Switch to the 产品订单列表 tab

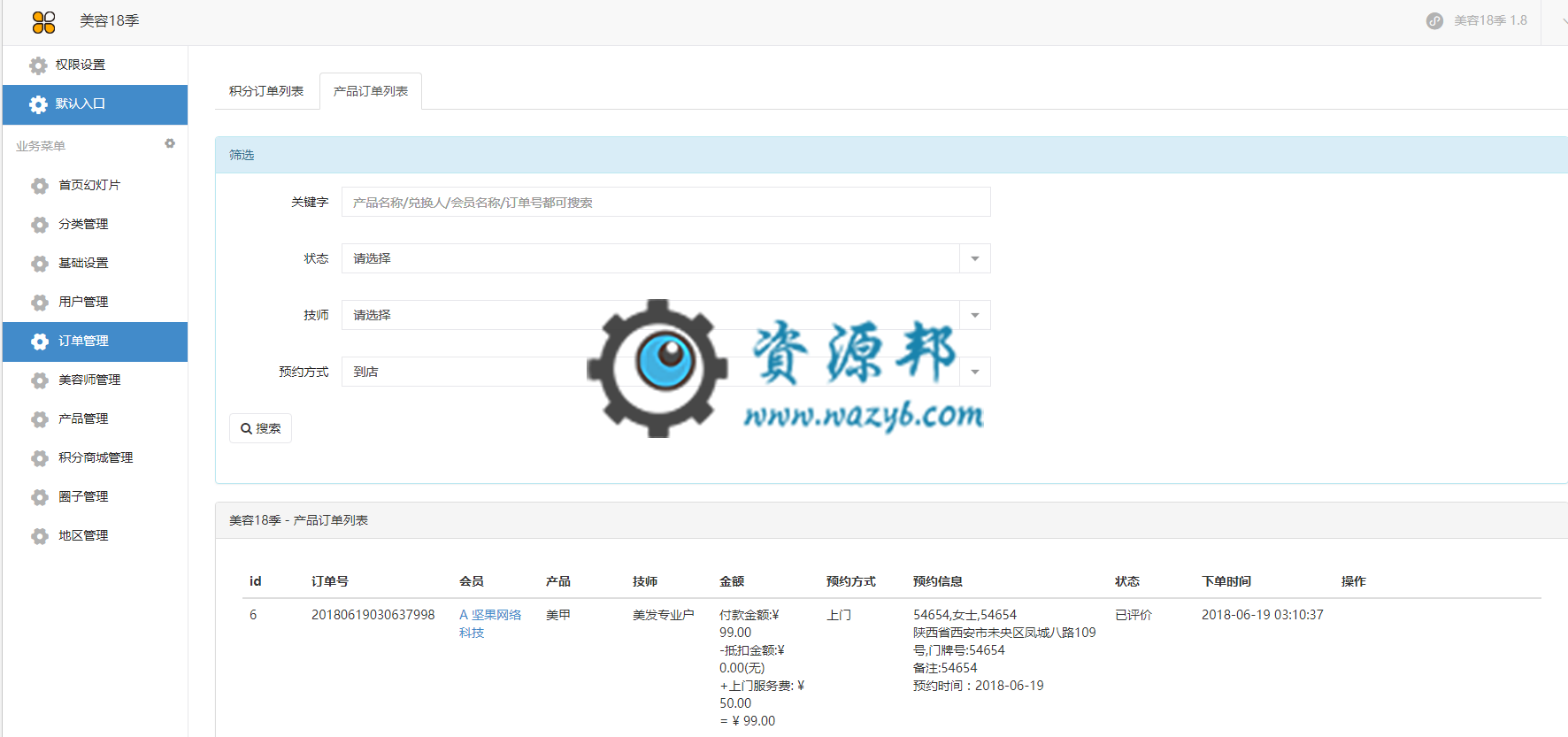pos(371,91)
